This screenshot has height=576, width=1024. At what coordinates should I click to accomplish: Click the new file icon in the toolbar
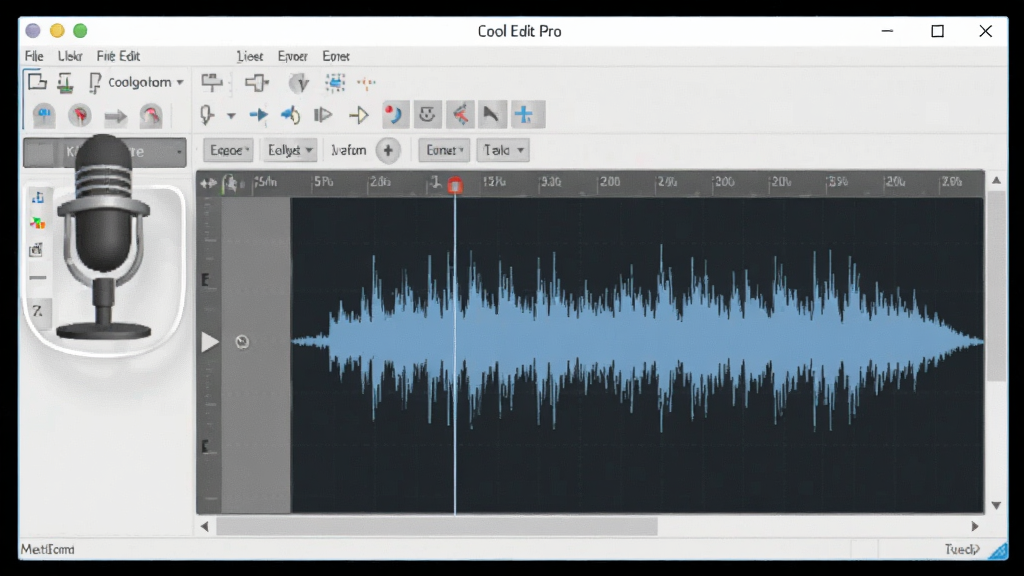point(37,82)
